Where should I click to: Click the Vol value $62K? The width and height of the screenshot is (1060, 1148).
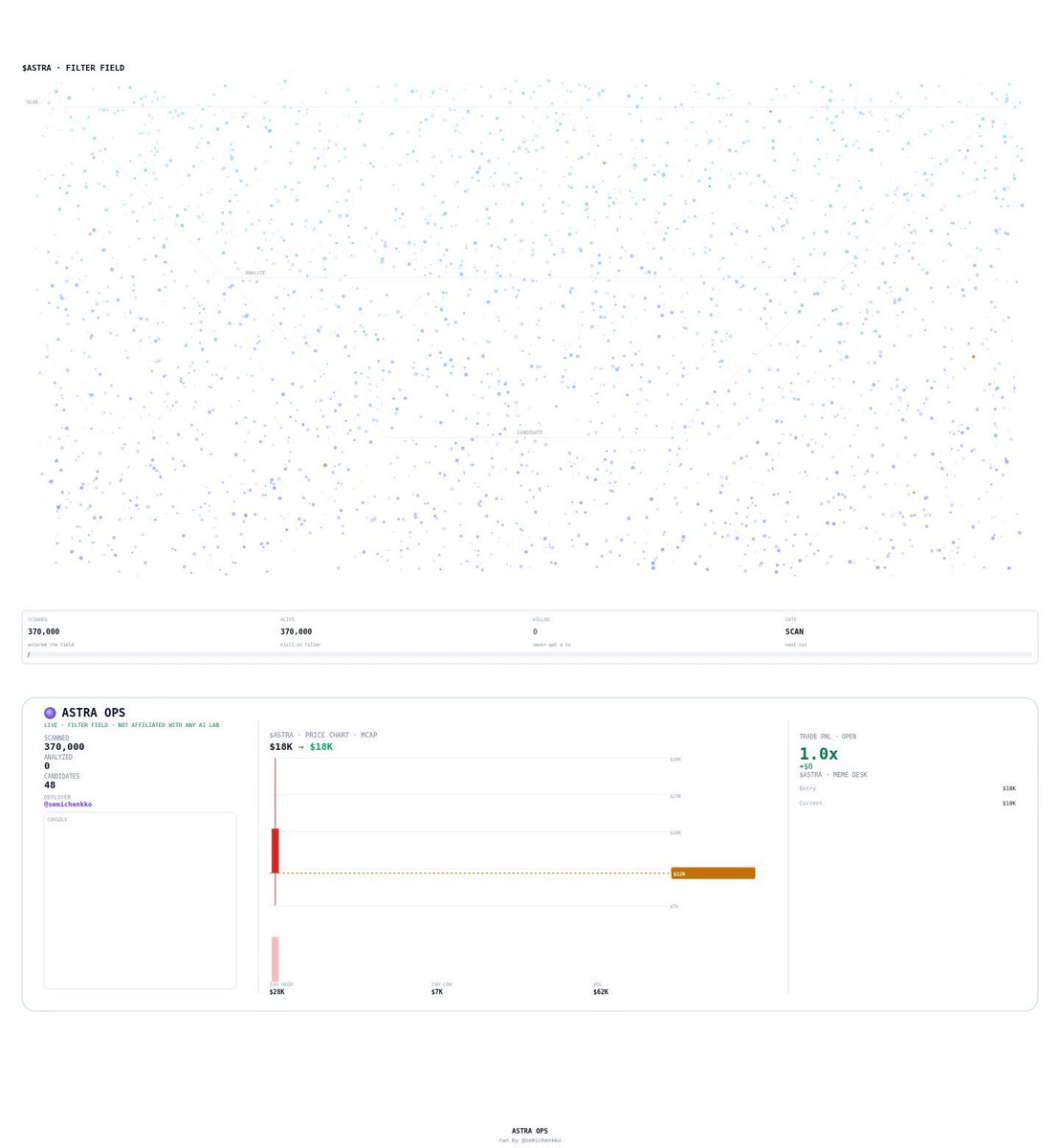[x=601, y=992]
